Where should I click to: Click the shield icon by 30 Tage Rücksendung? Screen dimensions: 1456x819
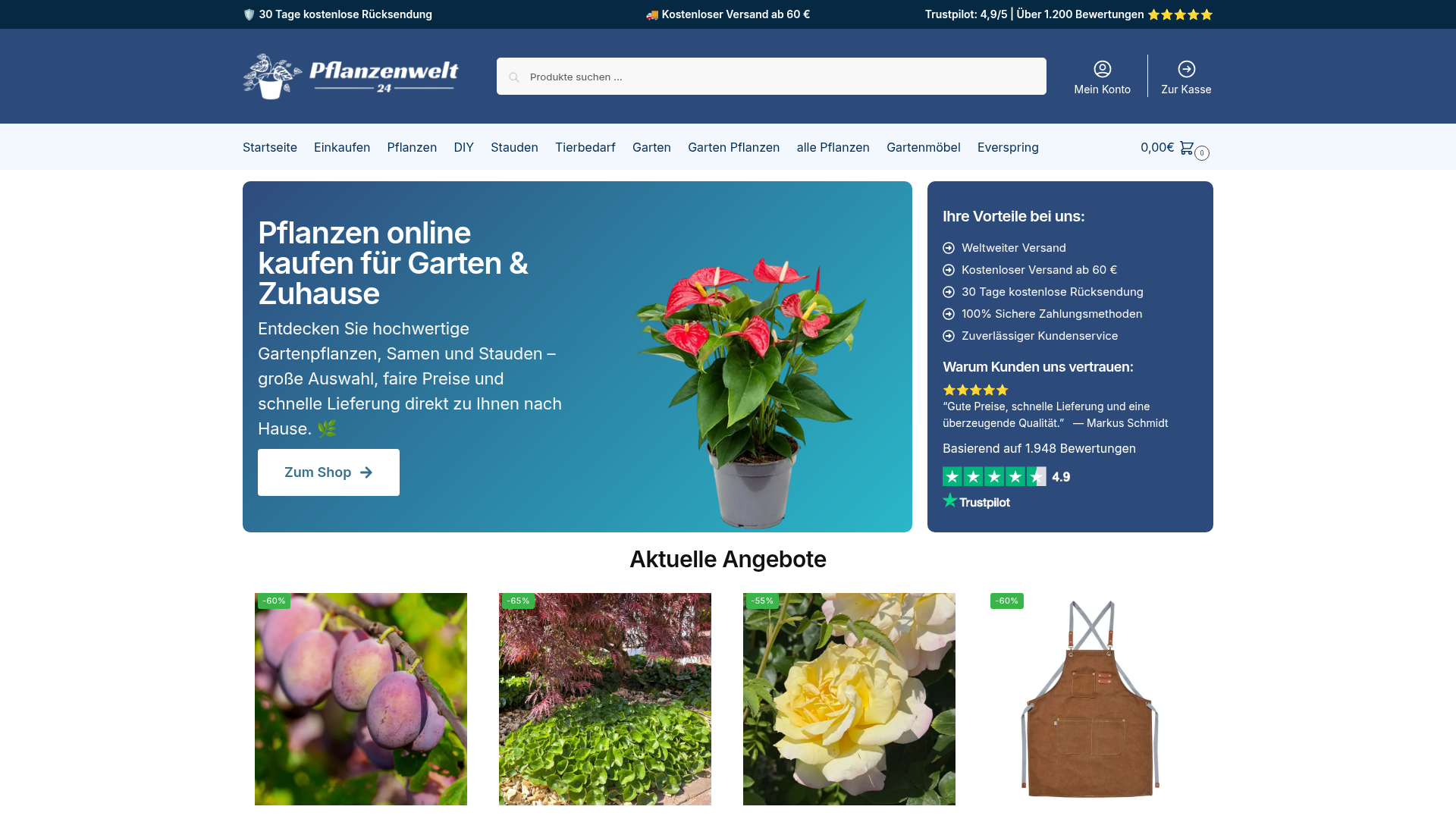click(249, 14)
